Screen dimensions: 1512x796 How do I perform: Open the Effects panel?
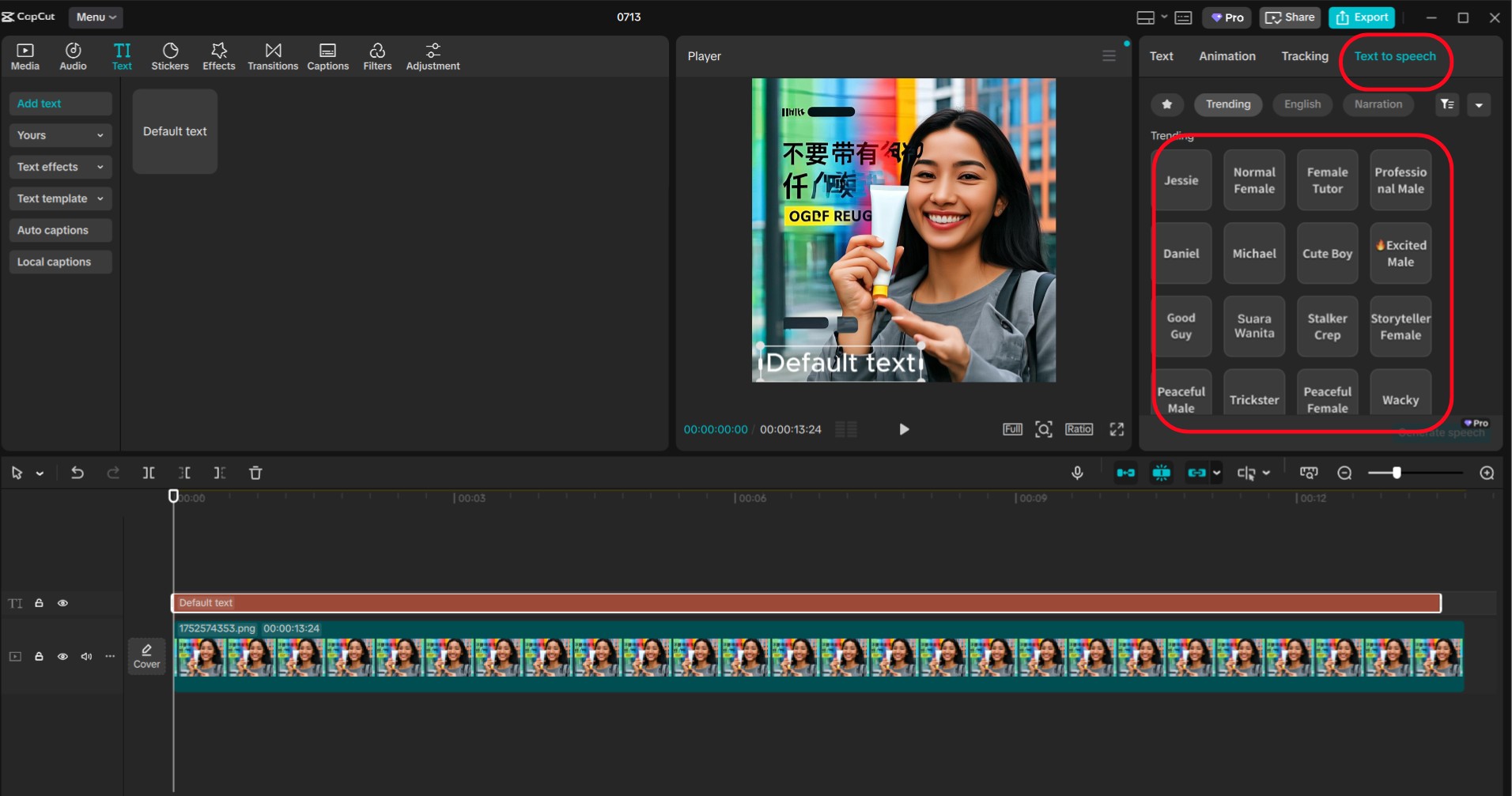pos(219,56)
